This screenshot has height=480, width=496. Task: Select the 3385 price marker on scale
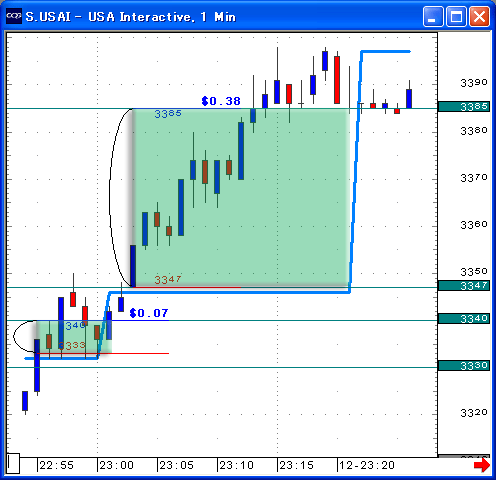point(464,106)
